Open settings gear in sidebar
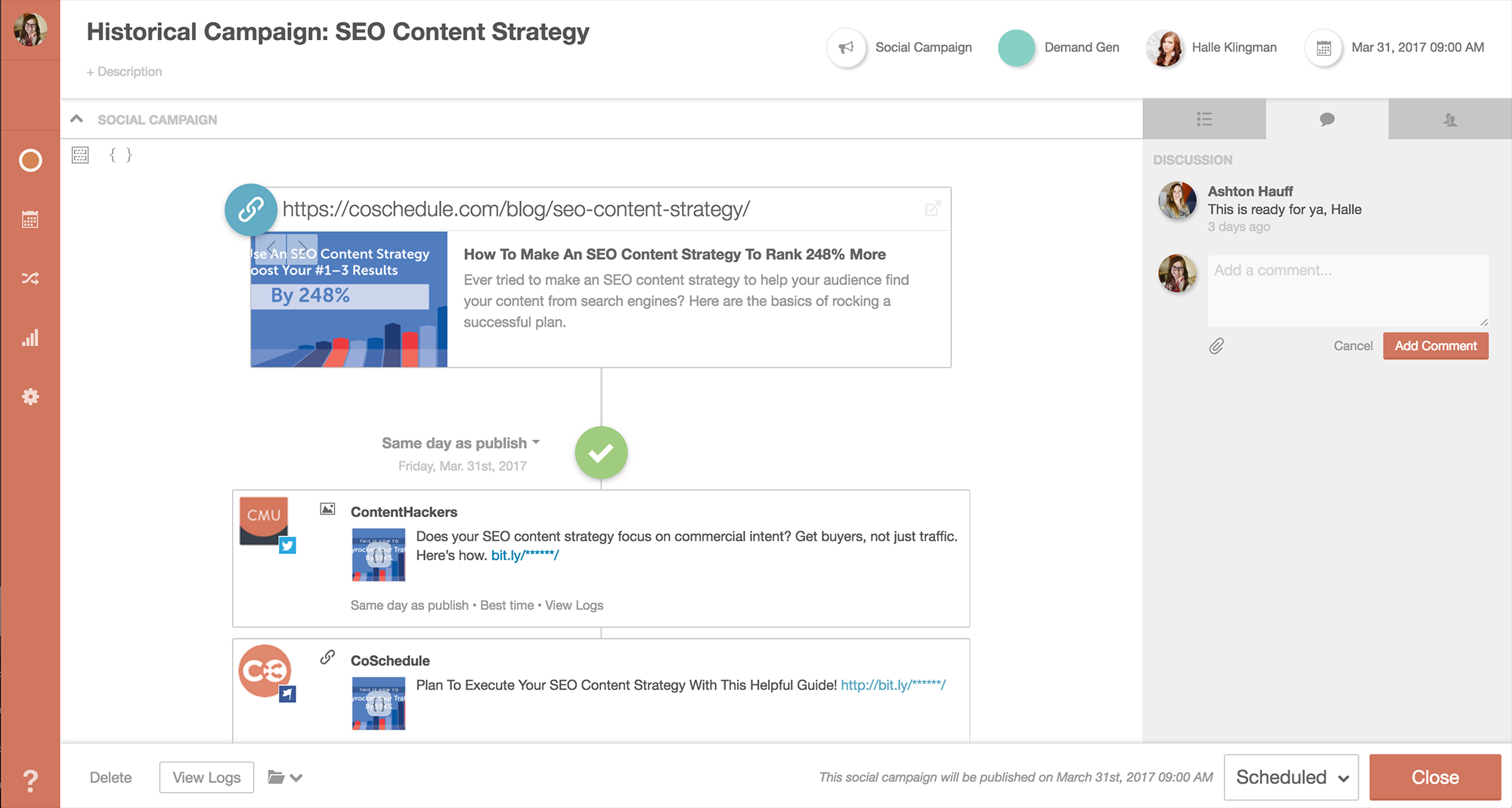The height and width of the screenshot is (808, 1512). coord(30,397)
